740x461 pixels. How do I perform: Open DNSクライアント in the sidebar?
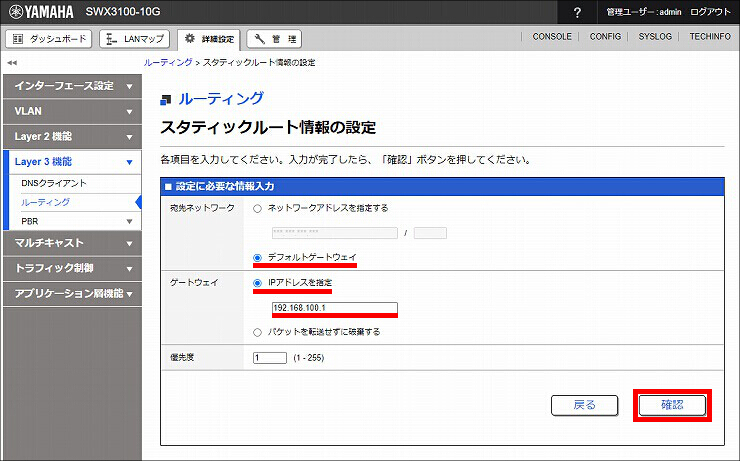(54, 183)
